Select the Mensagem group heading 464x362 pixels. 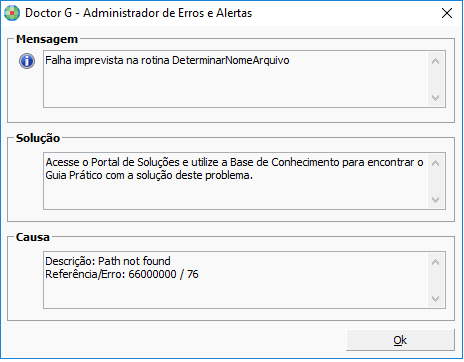[x=47, y=39]
